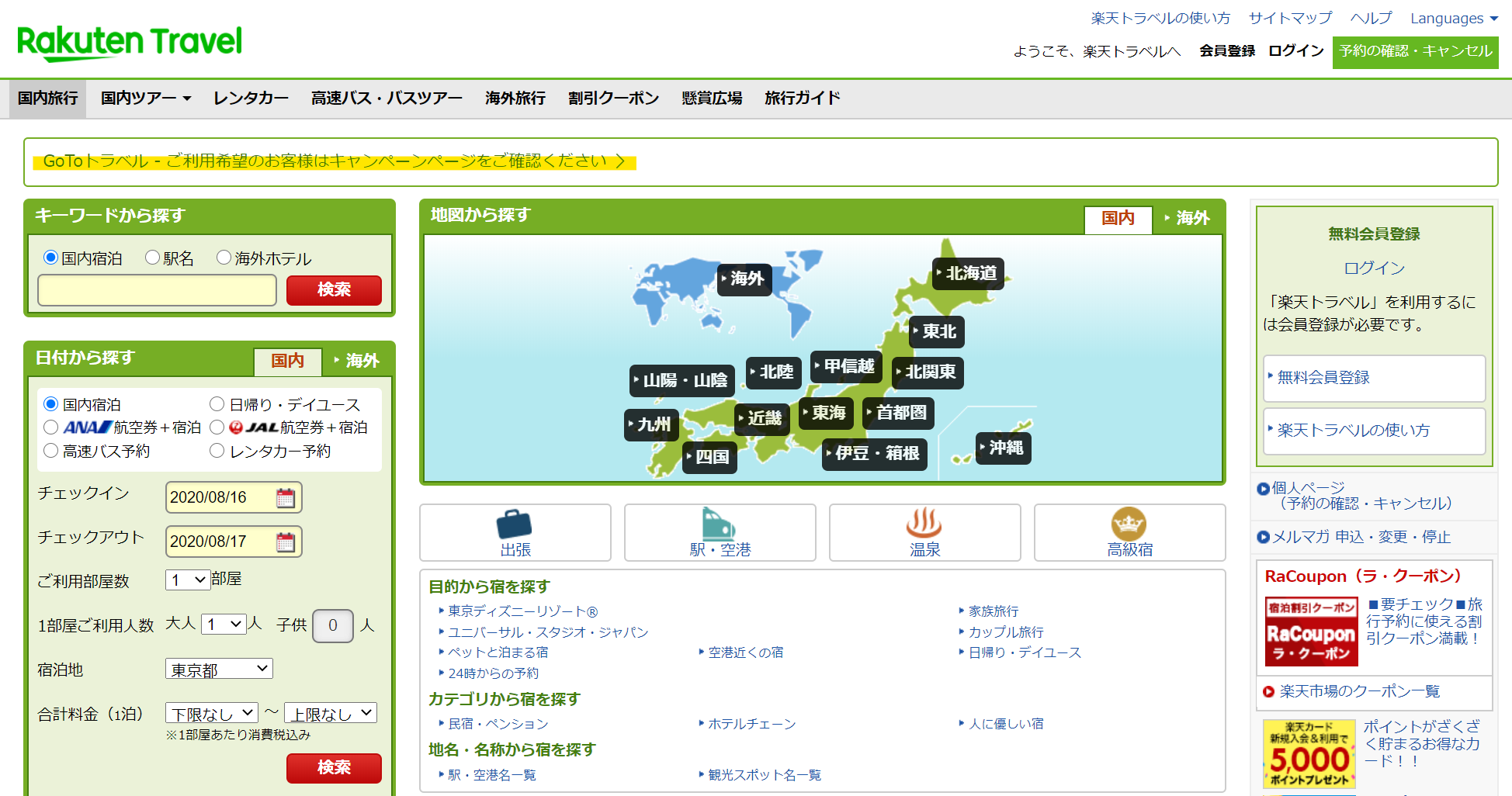
Task: Click 検索 button in date search
Action: click(334, 768)
